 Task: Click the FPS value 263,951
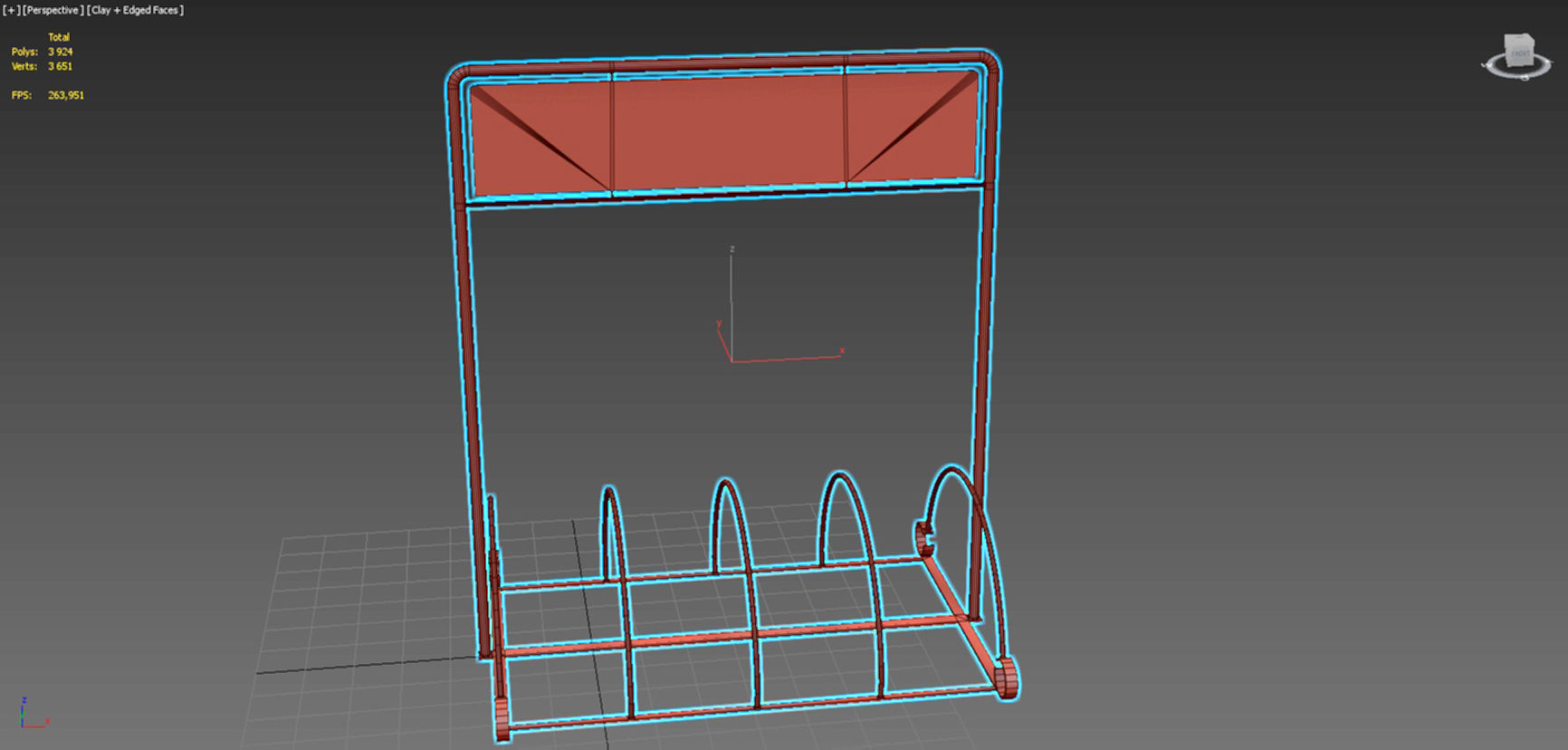tap(66, 95)
